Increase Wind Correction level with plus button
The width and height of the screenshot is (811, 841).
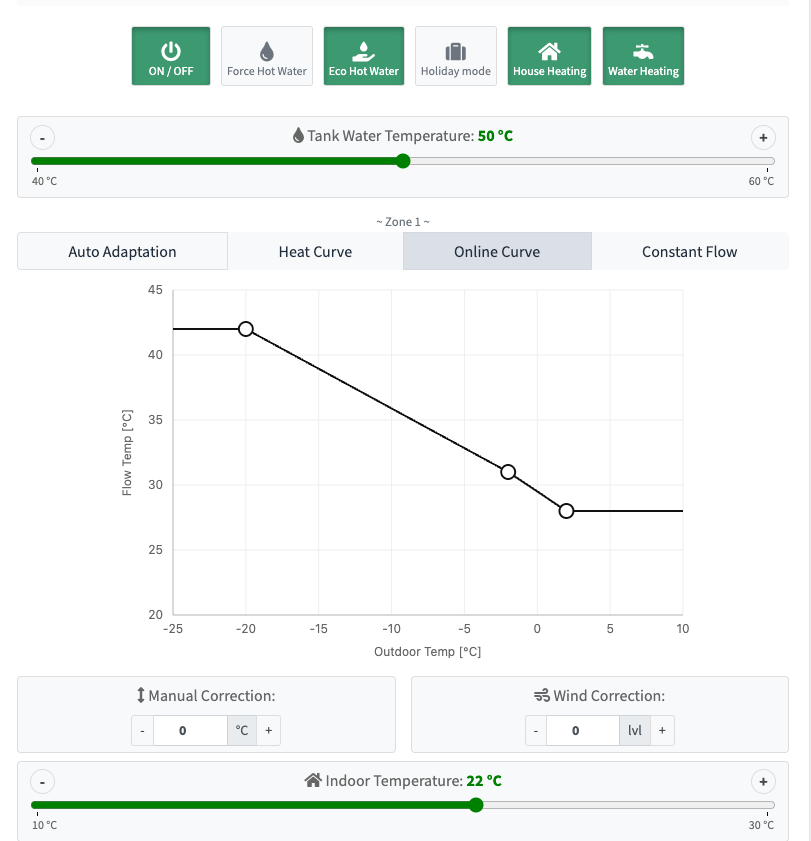tap(661, 731)
